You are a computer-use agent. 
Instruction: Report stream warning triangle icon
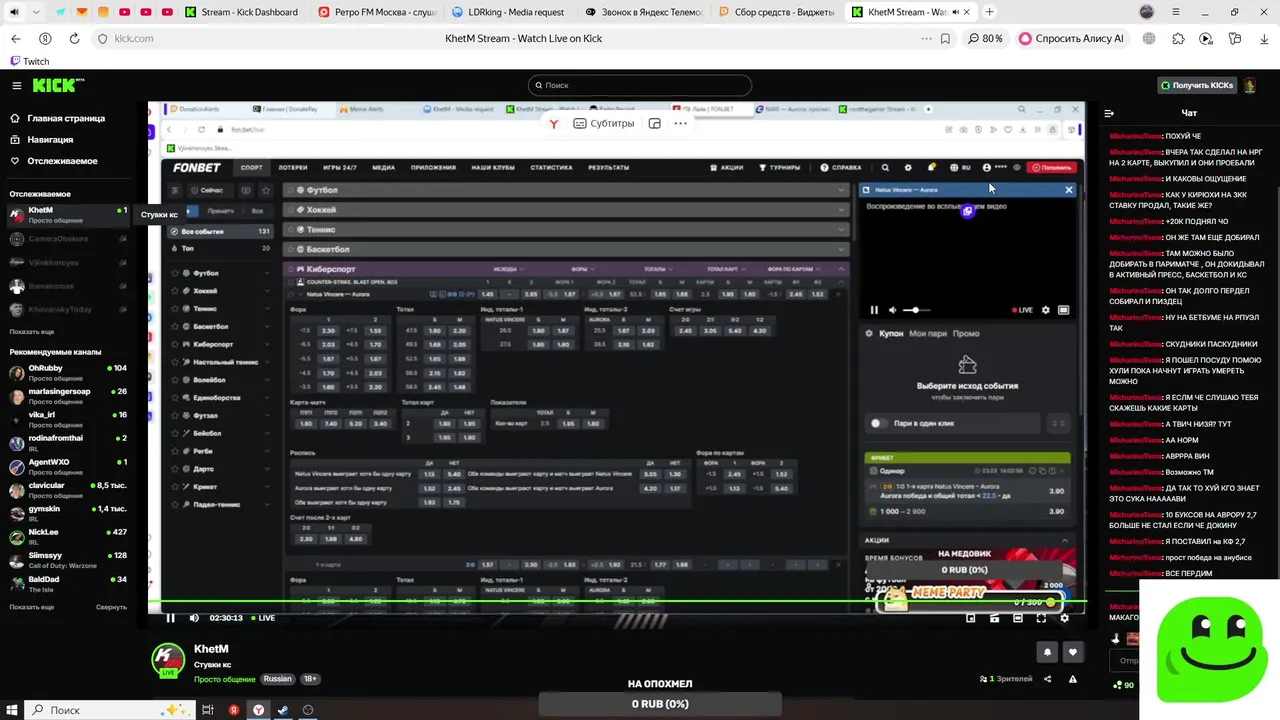[x=1073, y=679]
